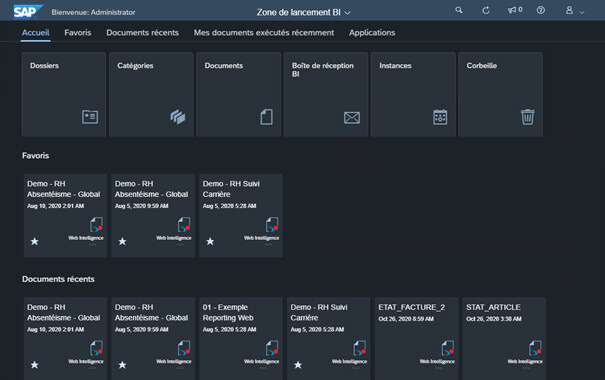
Task: Click the Web Intelligence icon on the Favoris Aug 10 card
Action: [x=96, y=225]
